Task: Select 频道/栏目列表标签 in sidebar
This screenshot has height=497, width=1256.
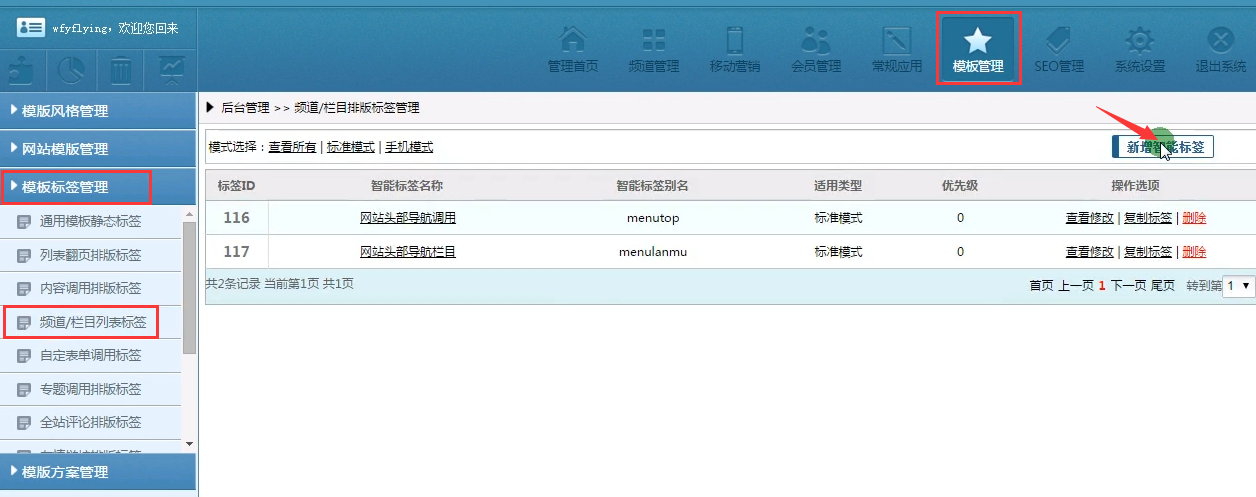Action: 93,322
